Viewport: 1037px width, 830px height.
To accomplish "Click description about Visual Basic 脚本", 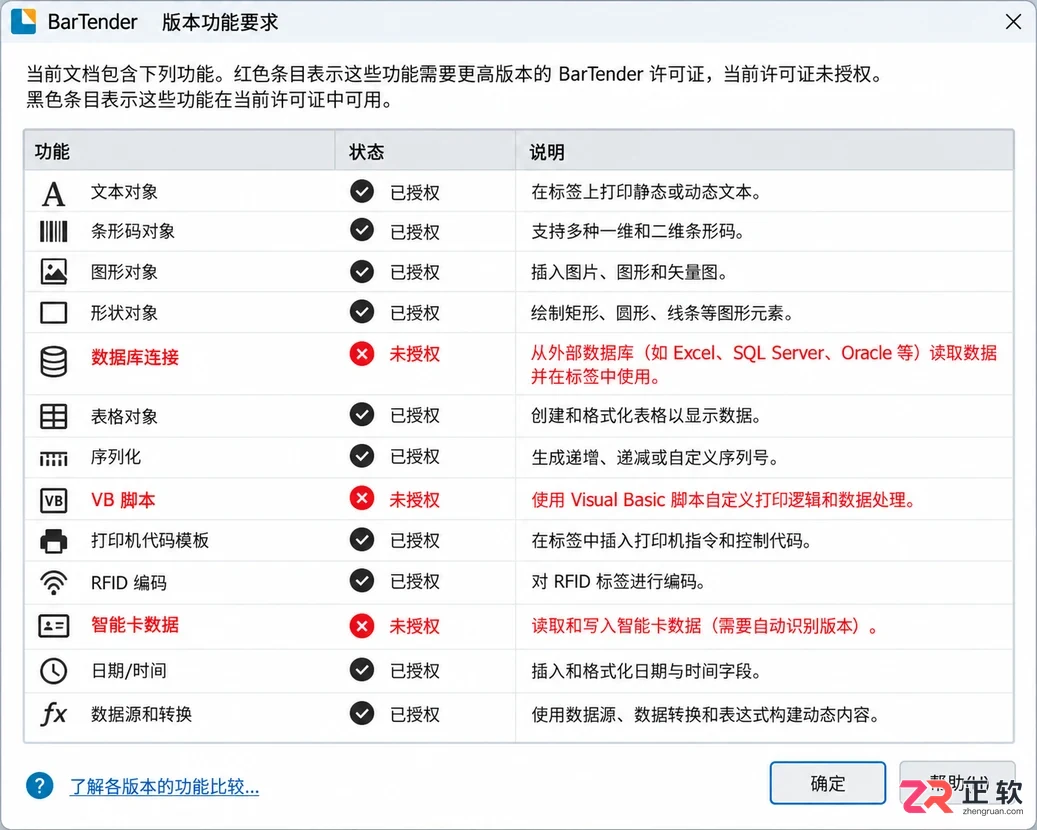I will 724,500.
